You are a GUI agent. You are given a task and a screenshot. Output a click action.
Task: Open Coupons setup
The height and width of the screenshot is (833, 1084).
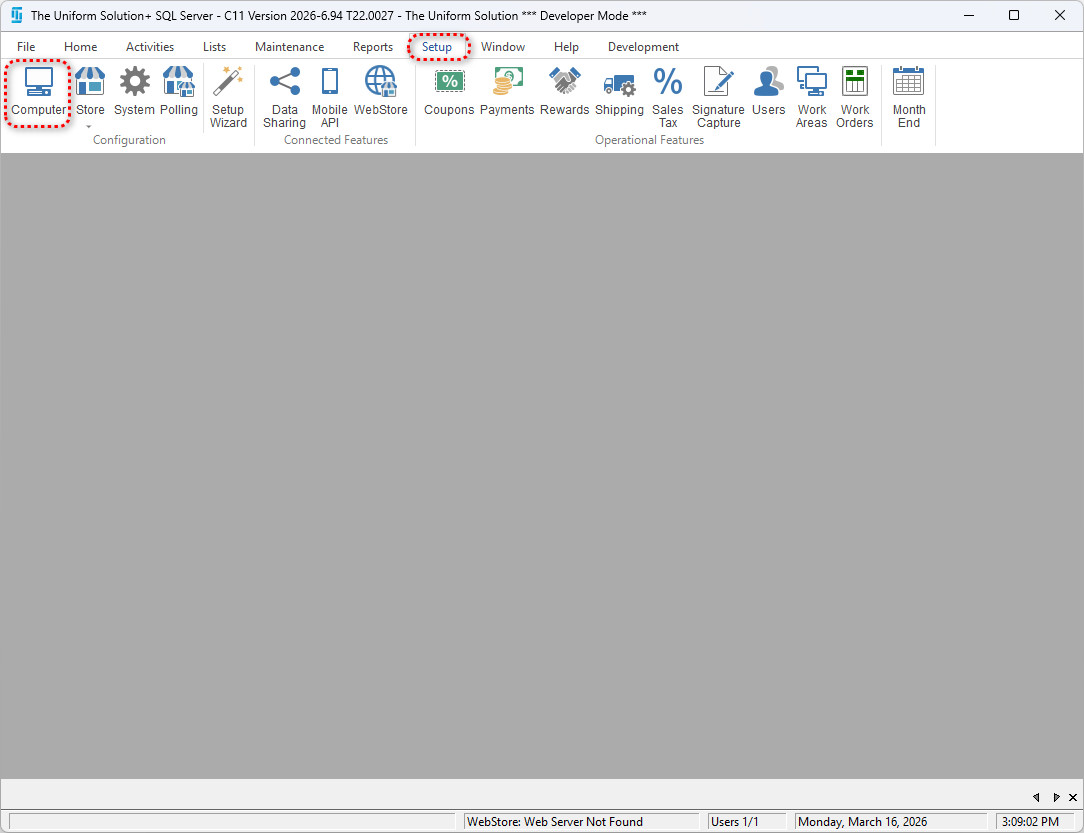click(449, 92)
